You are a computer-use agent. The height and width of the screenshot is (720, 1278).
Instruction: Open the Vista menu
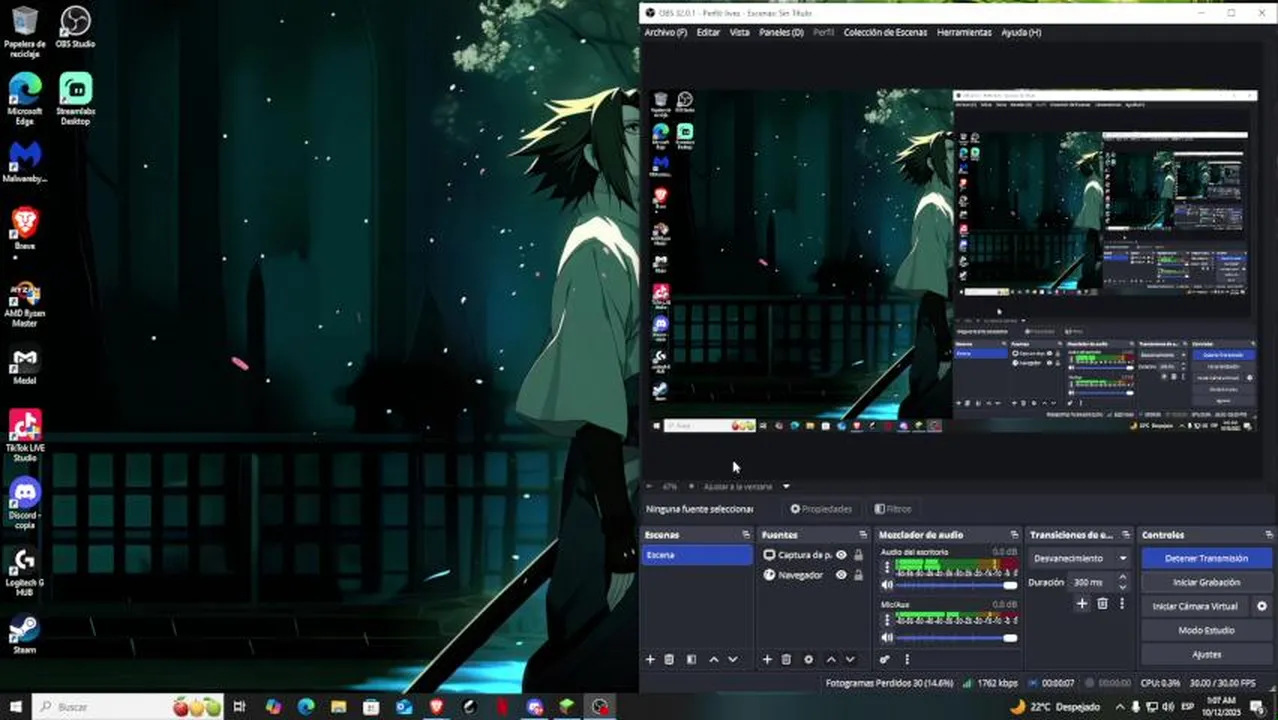tap(739, 32)
